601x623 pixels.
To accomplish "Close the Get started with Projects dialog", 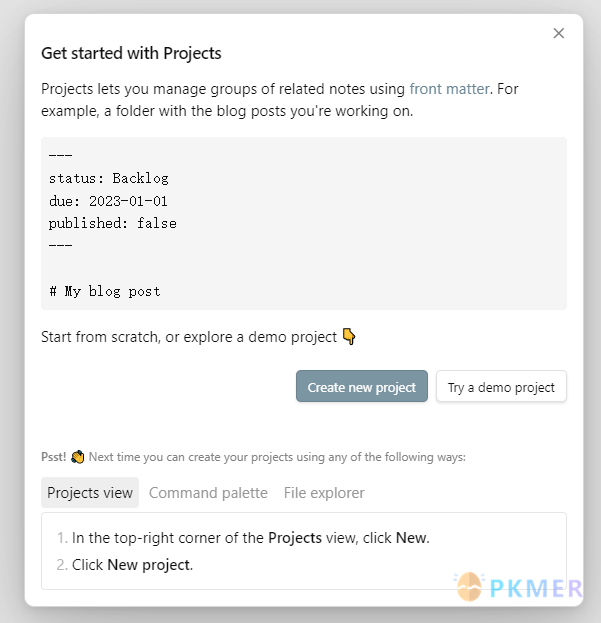I will pos(558,33).
